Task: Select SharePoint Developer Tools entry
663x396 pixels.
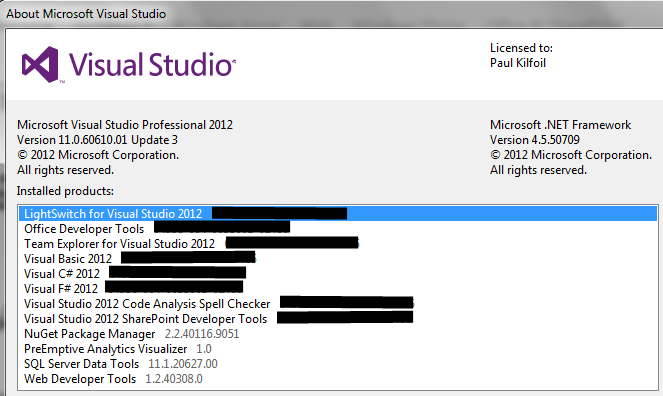Action: [338, 319]
